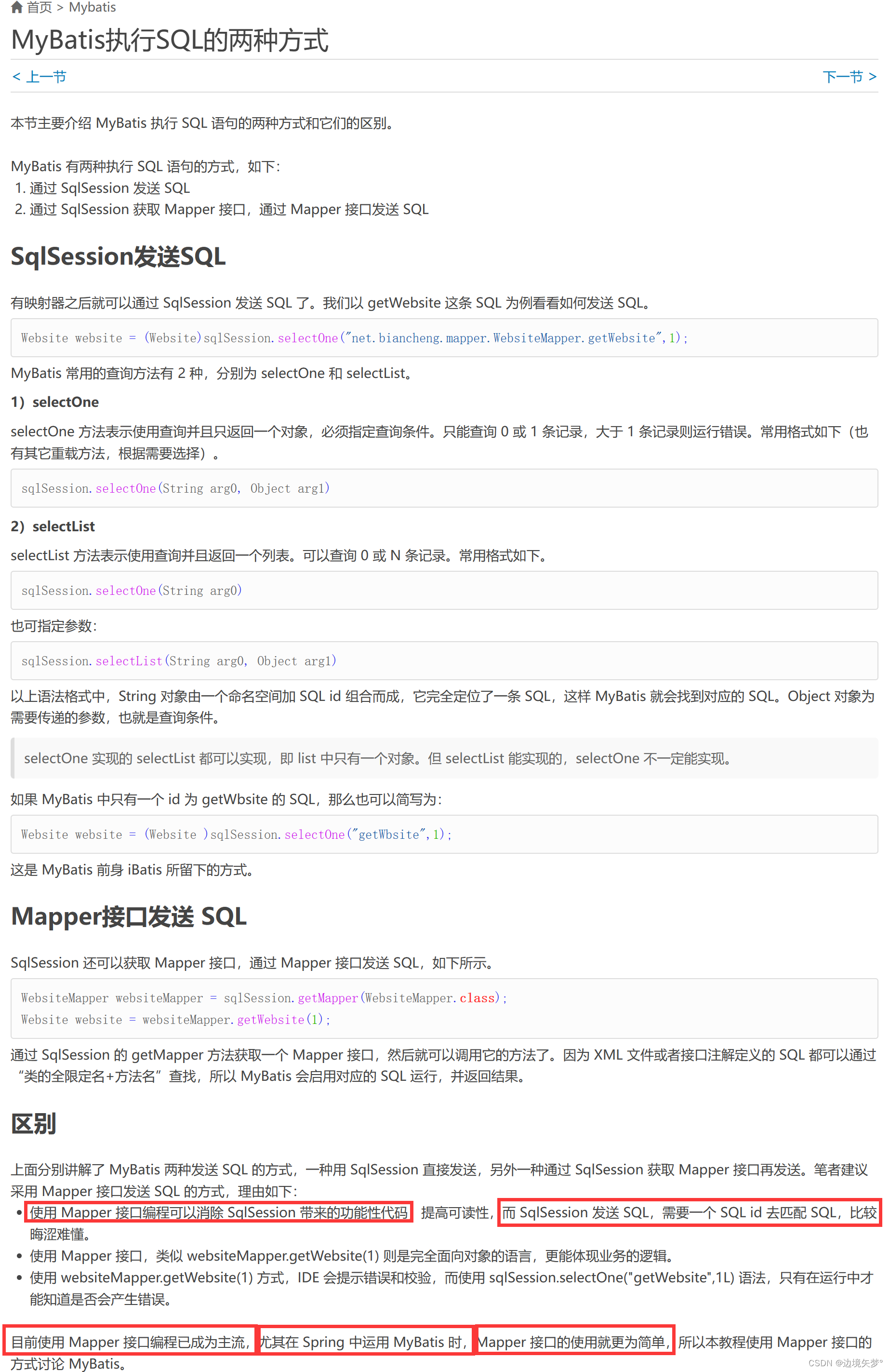Click the quote block about selectOne 实现的 selectList
Image resolution: width=890 pixels, height=1372 pixels.
445,758
